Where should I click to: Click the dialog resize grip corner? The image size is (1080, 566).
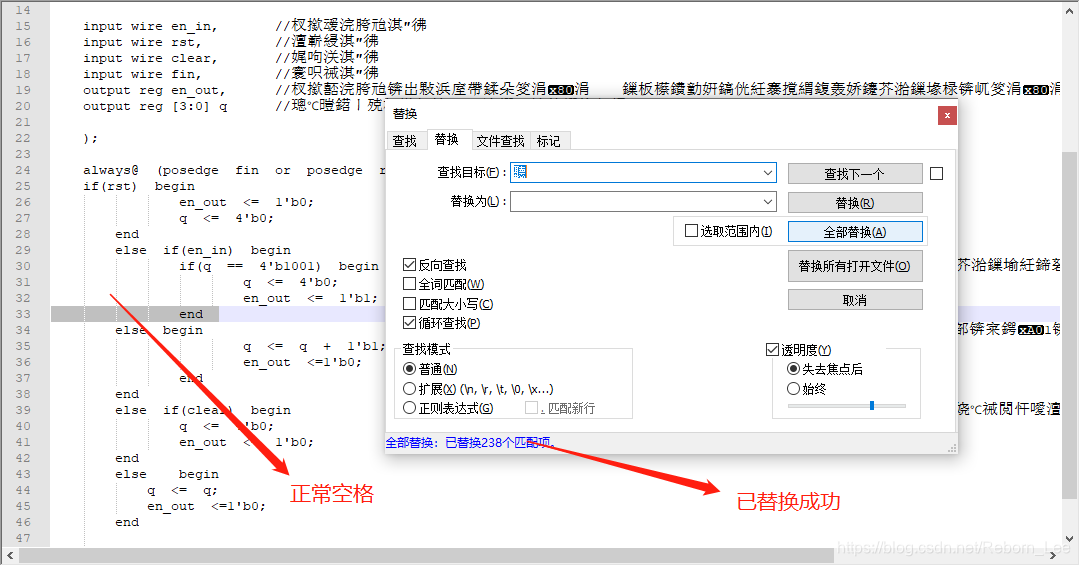coord(952,448)
